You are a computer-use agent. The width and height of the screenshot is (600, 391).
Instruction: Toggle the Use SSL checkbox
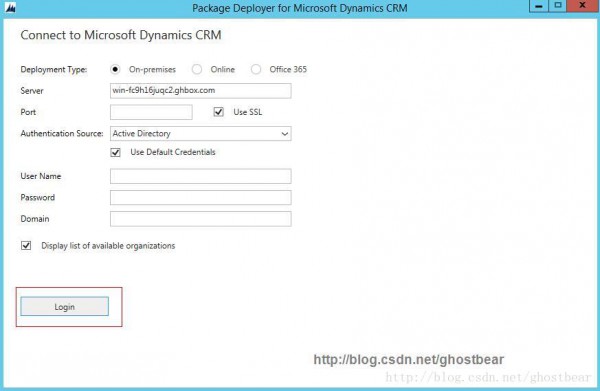[x=218, y=112]
